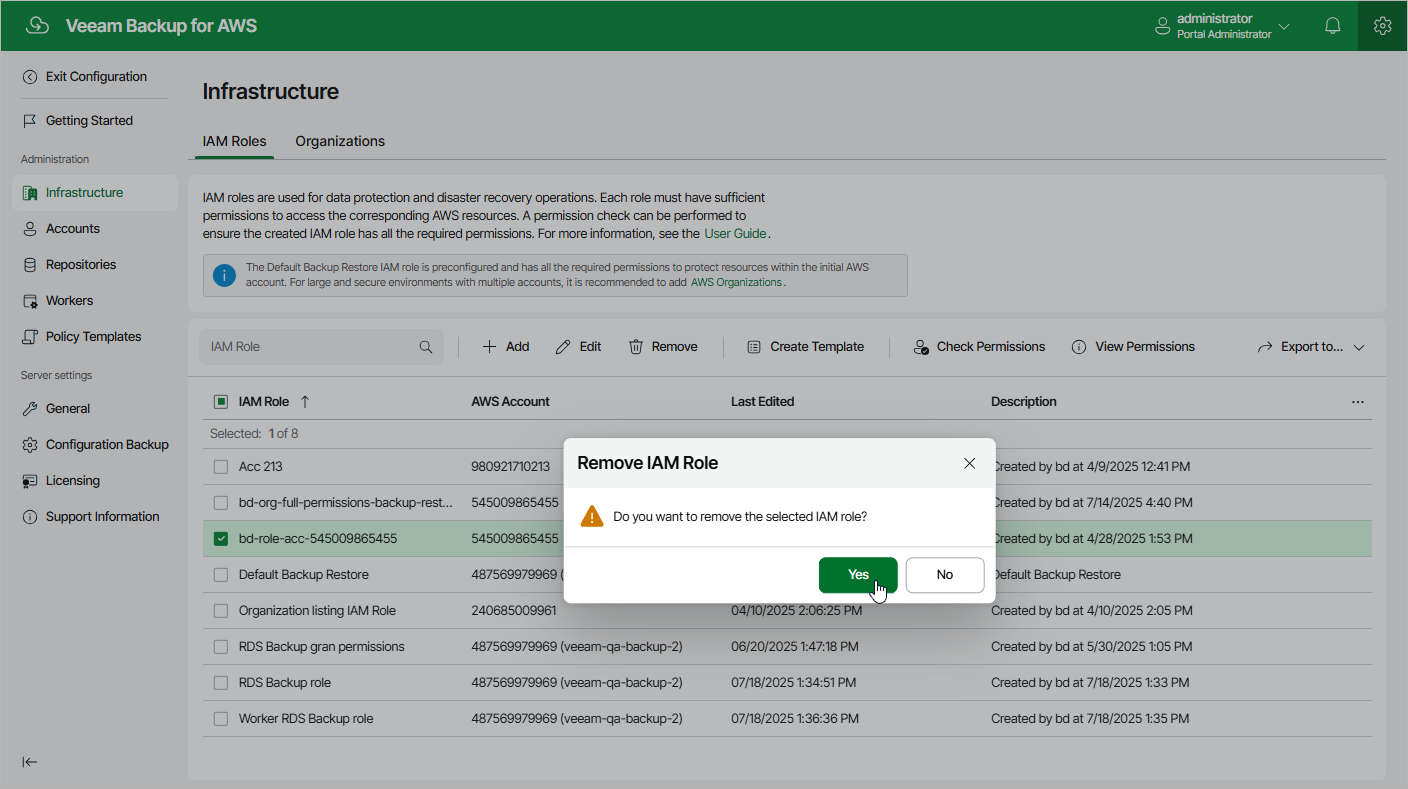Switch to the Organizations tab
Image resolution: width=1408 pixels, height=789 pixels.
[340, 141]
